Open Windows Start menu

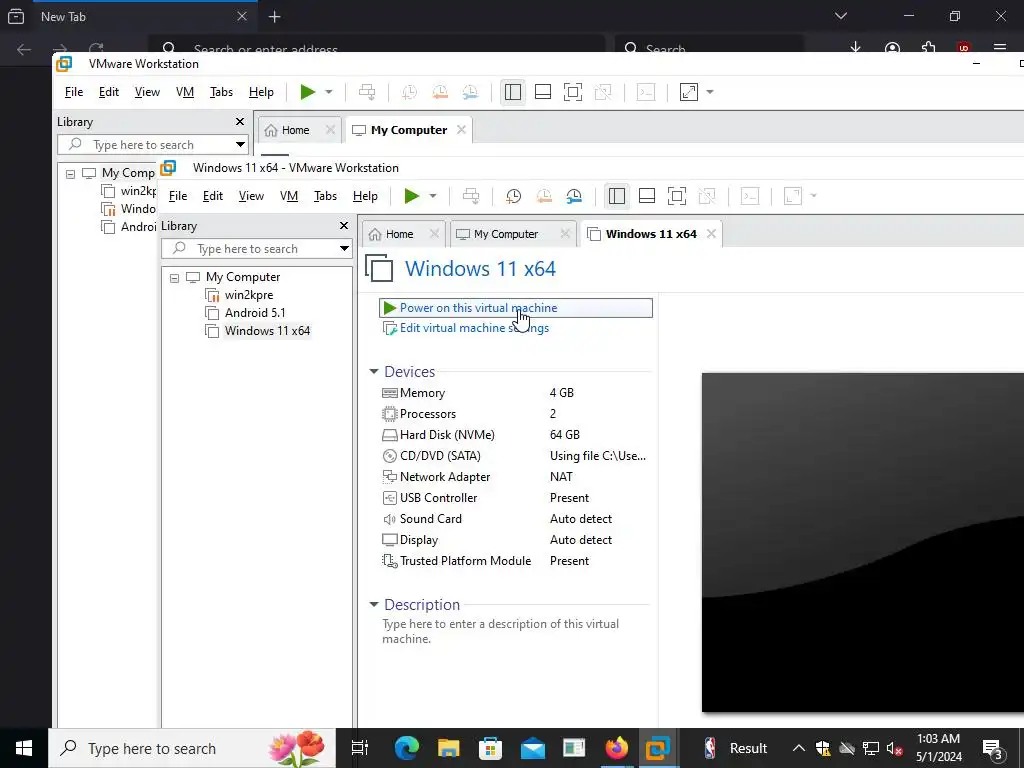(x=24, y=748)
